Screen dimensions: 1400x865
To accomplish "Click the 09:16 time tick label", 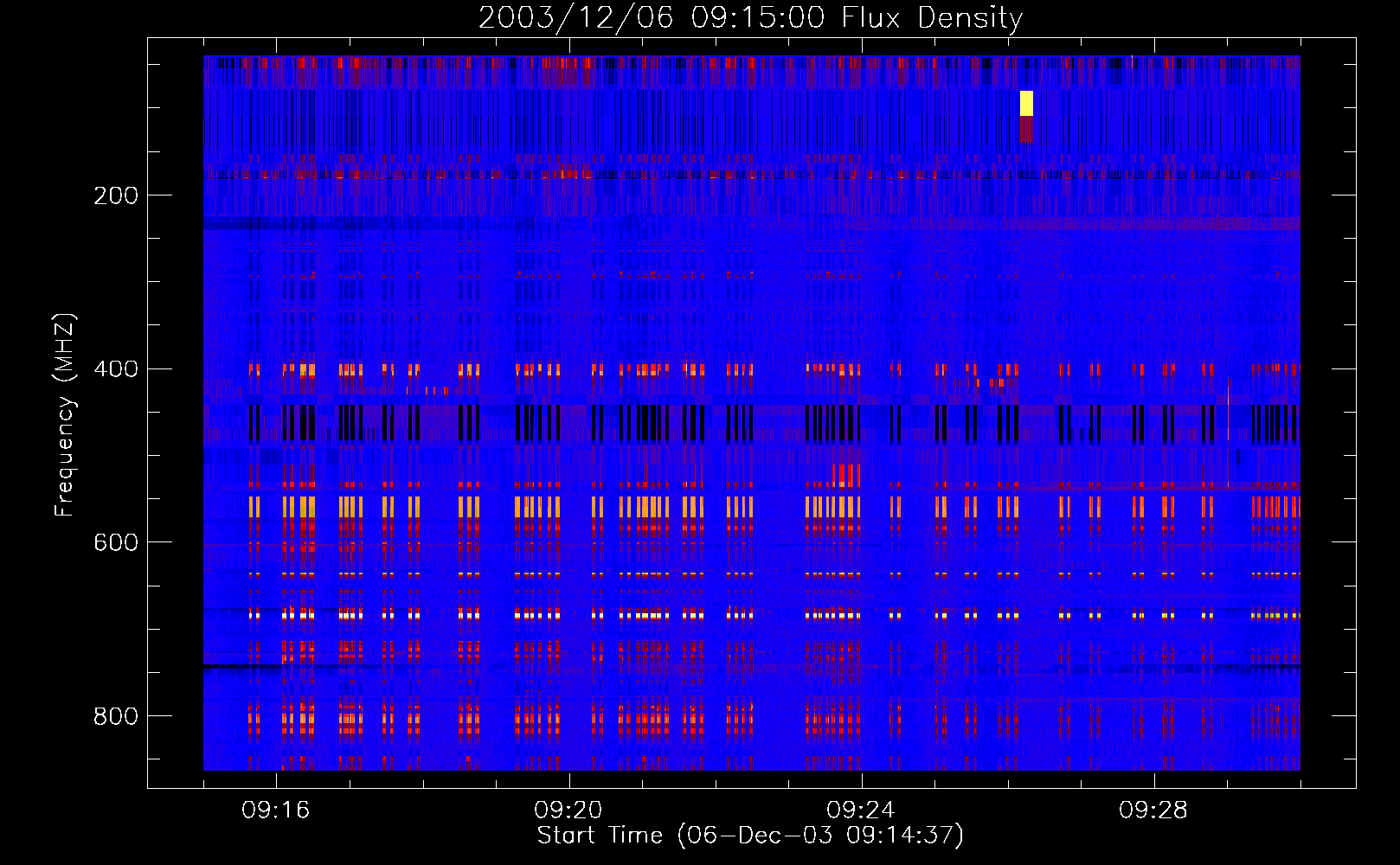I will pyautogui.click(x=276, y=811).
